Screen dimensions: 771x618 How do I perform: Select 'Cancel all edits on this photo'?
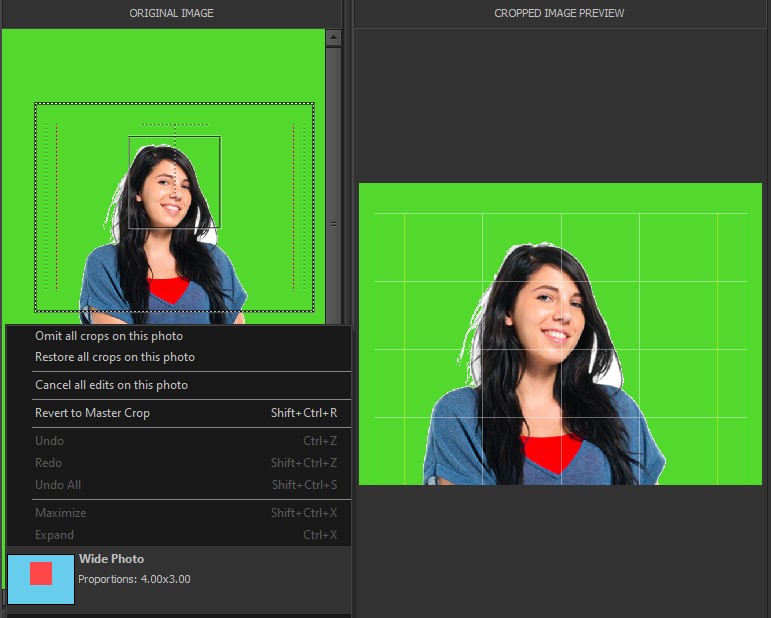coord(111,385)
